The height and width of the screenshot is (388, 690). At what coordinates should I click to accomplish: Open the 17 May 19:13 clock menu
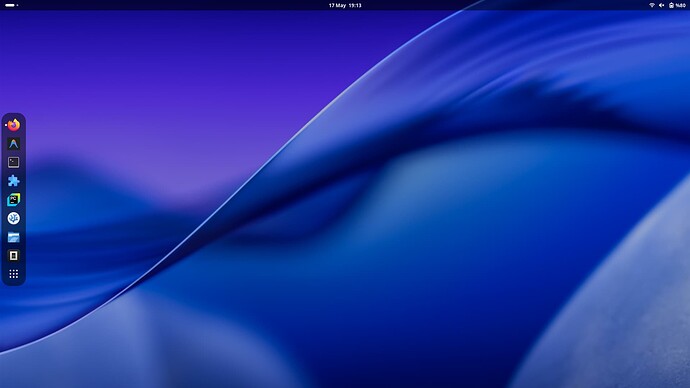345,5
